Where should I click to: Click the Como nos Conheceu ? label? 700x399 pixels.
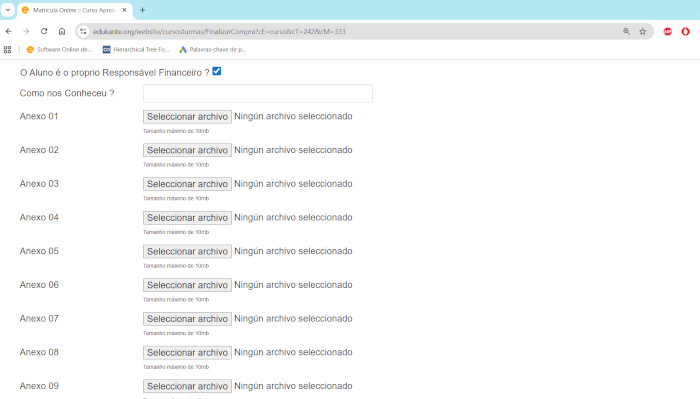click(x=67, y=93)
